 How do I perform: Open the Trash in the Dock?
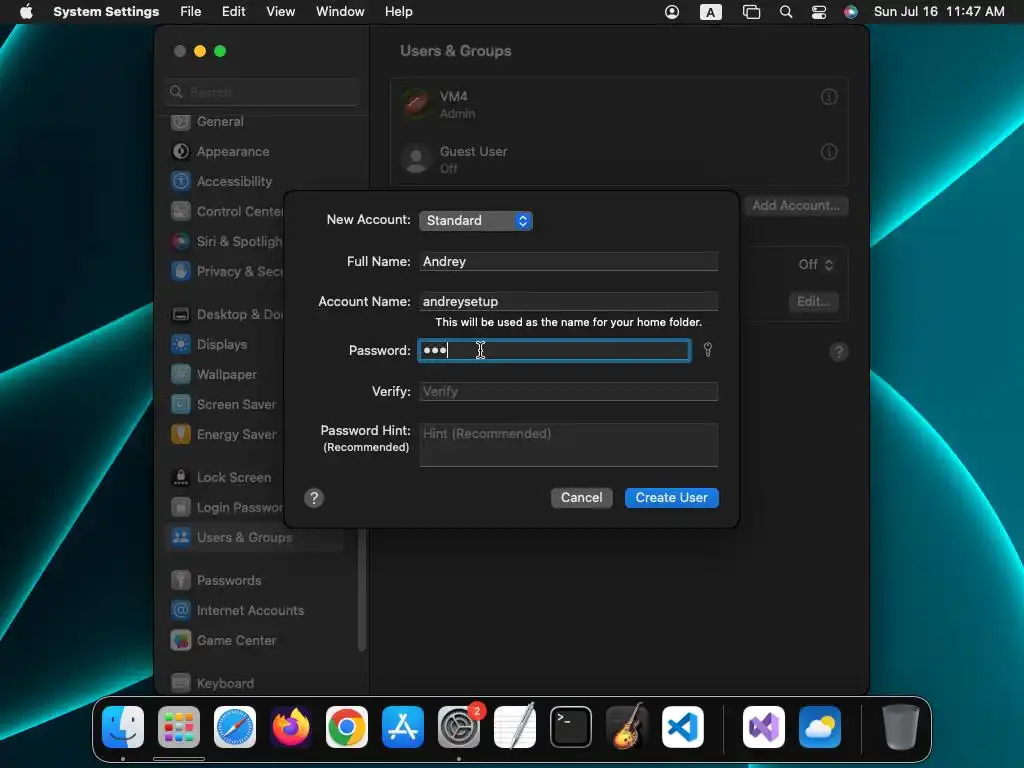click(901, 727)
